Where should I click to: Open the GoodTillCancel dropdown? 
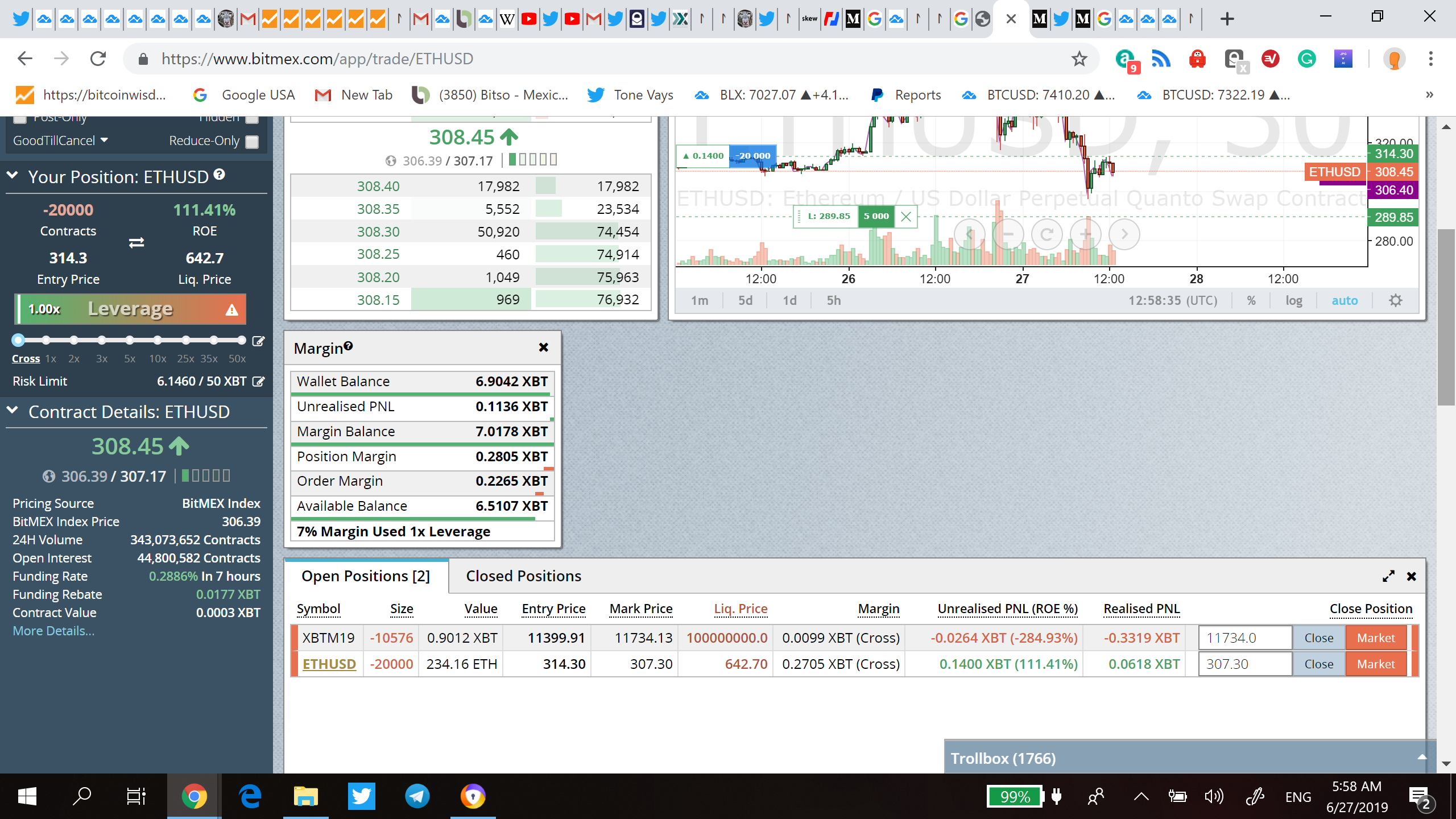click(x=60, y=140)
